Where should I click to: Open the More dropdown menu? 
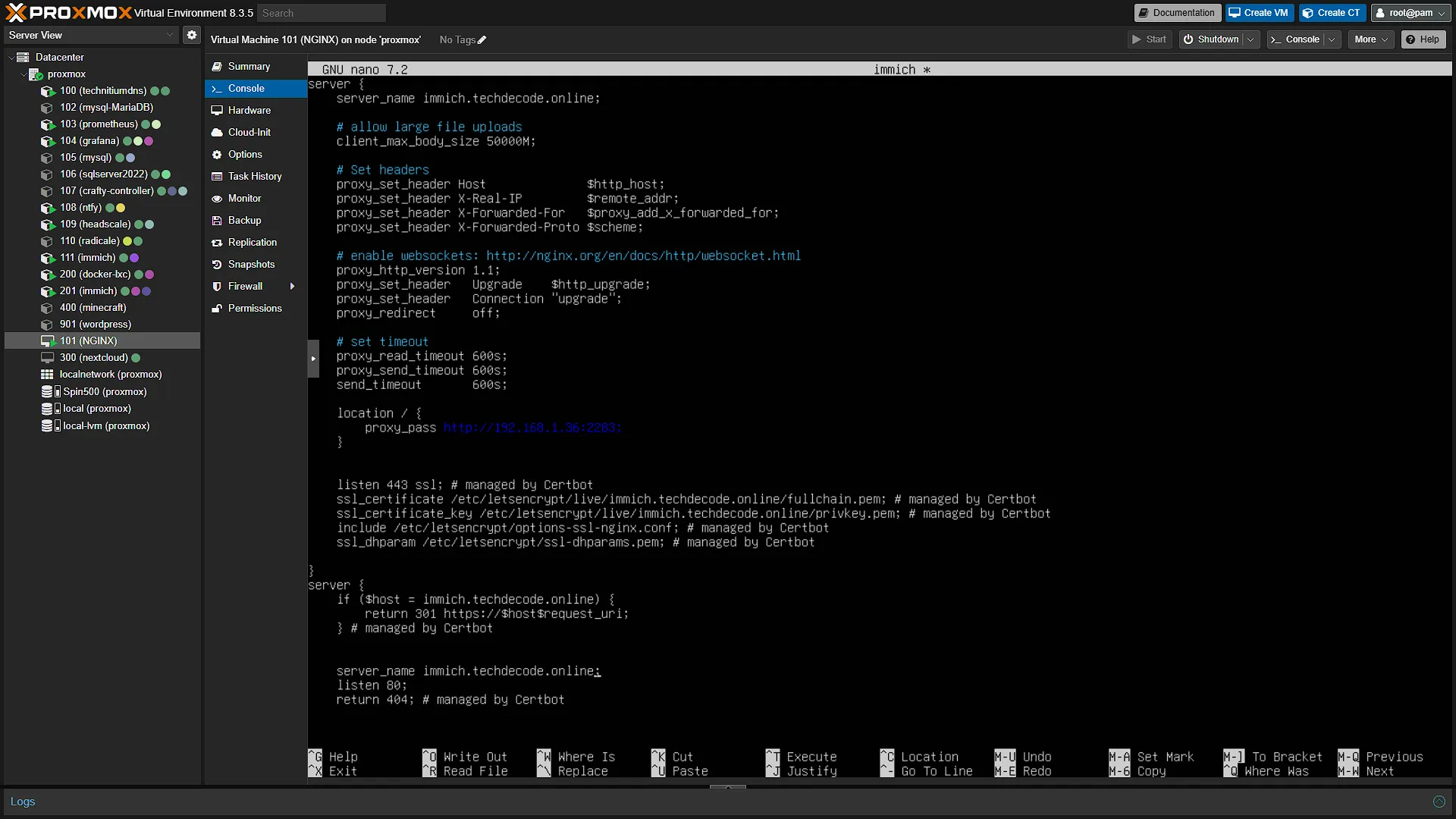click(x=1371, y=39)
